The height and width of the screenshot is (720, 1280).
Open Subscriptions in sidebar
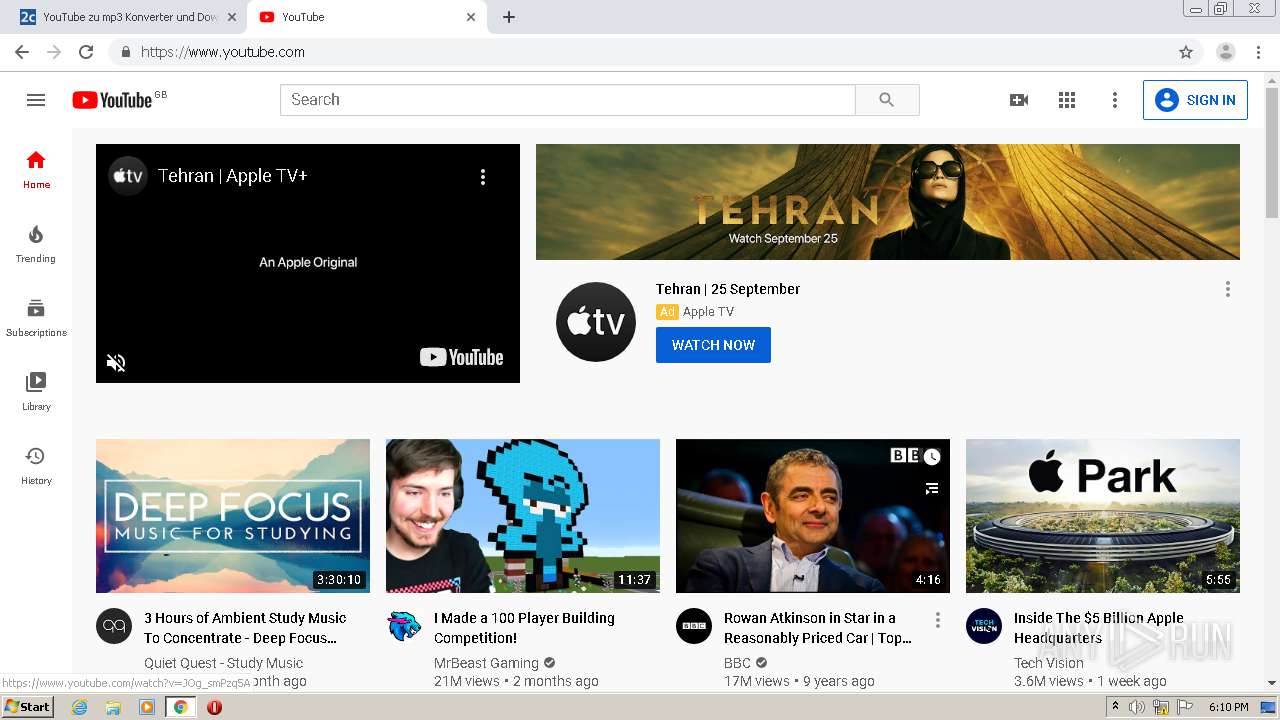coord(36,317)
